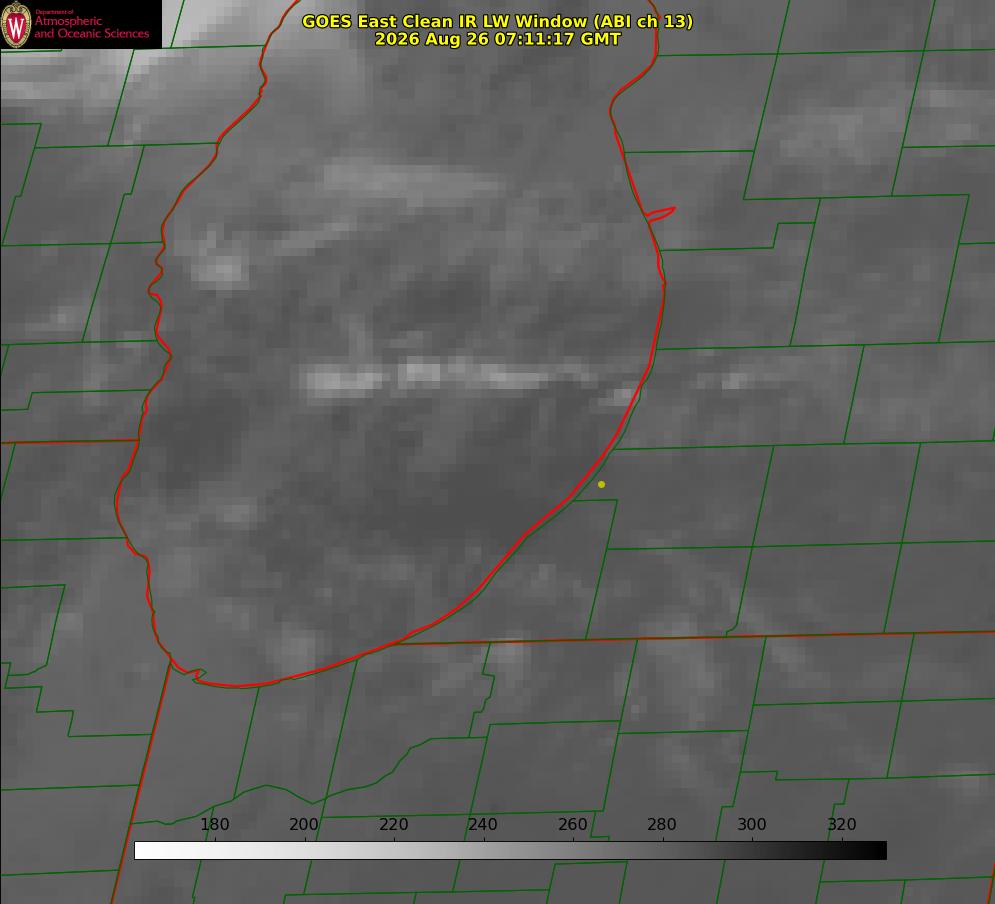Click the small "Department of" text
The image size is (995, 904).
pyautogui.click(x=55, y=12)
